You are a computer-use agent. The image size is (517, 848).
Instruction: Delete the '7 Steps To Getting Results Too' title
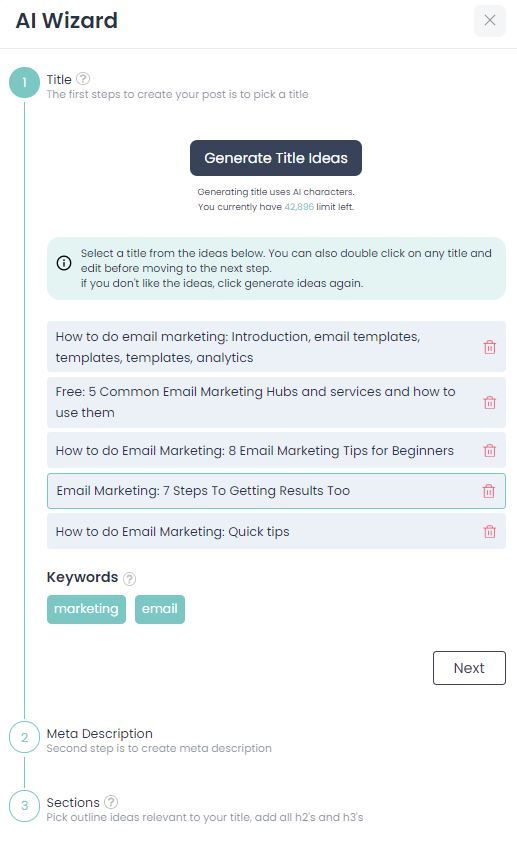[488, 491]
